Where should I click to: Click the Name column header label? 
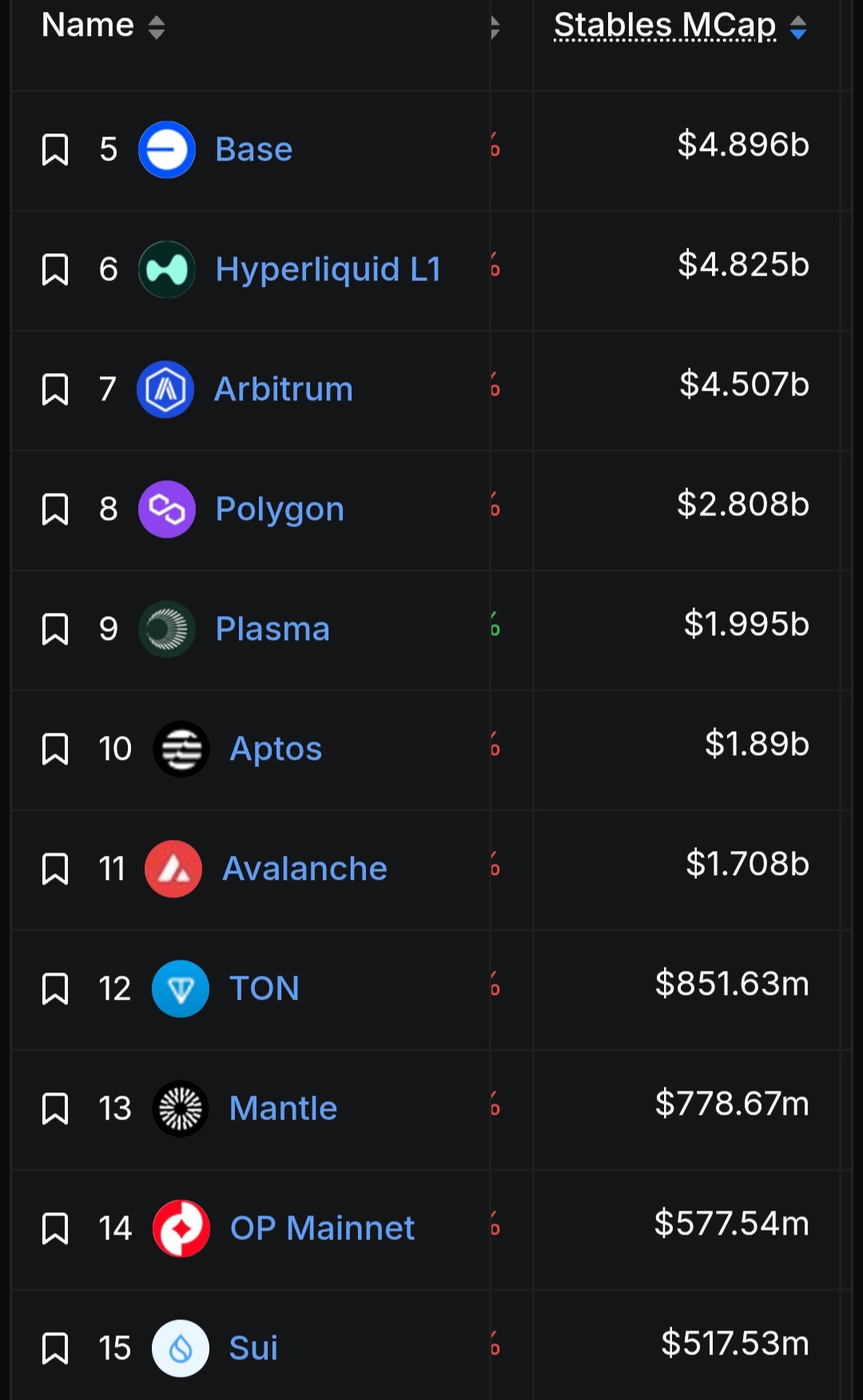[88, 26]
